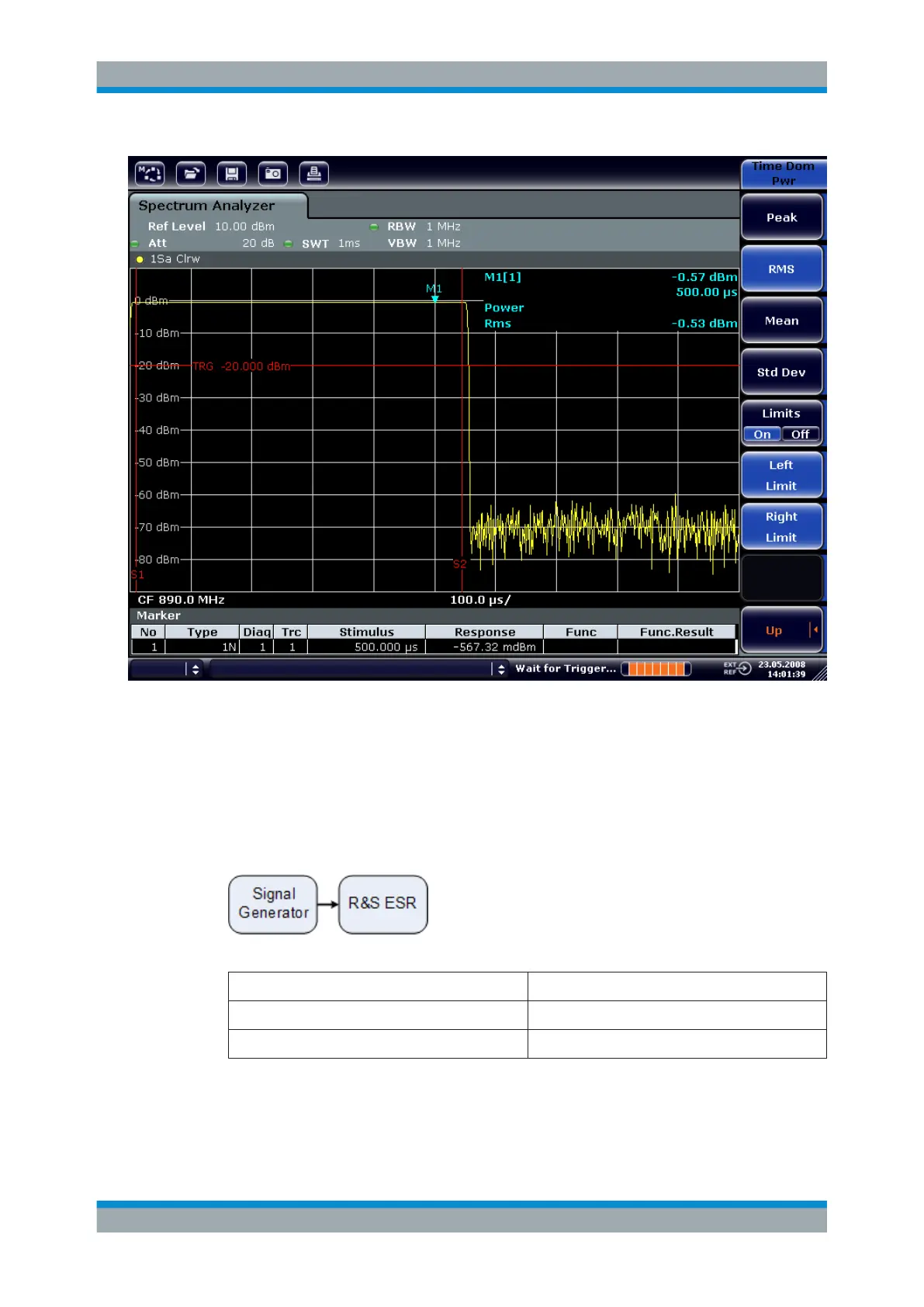Click the marker Type 1N cell

click(202, 647)
